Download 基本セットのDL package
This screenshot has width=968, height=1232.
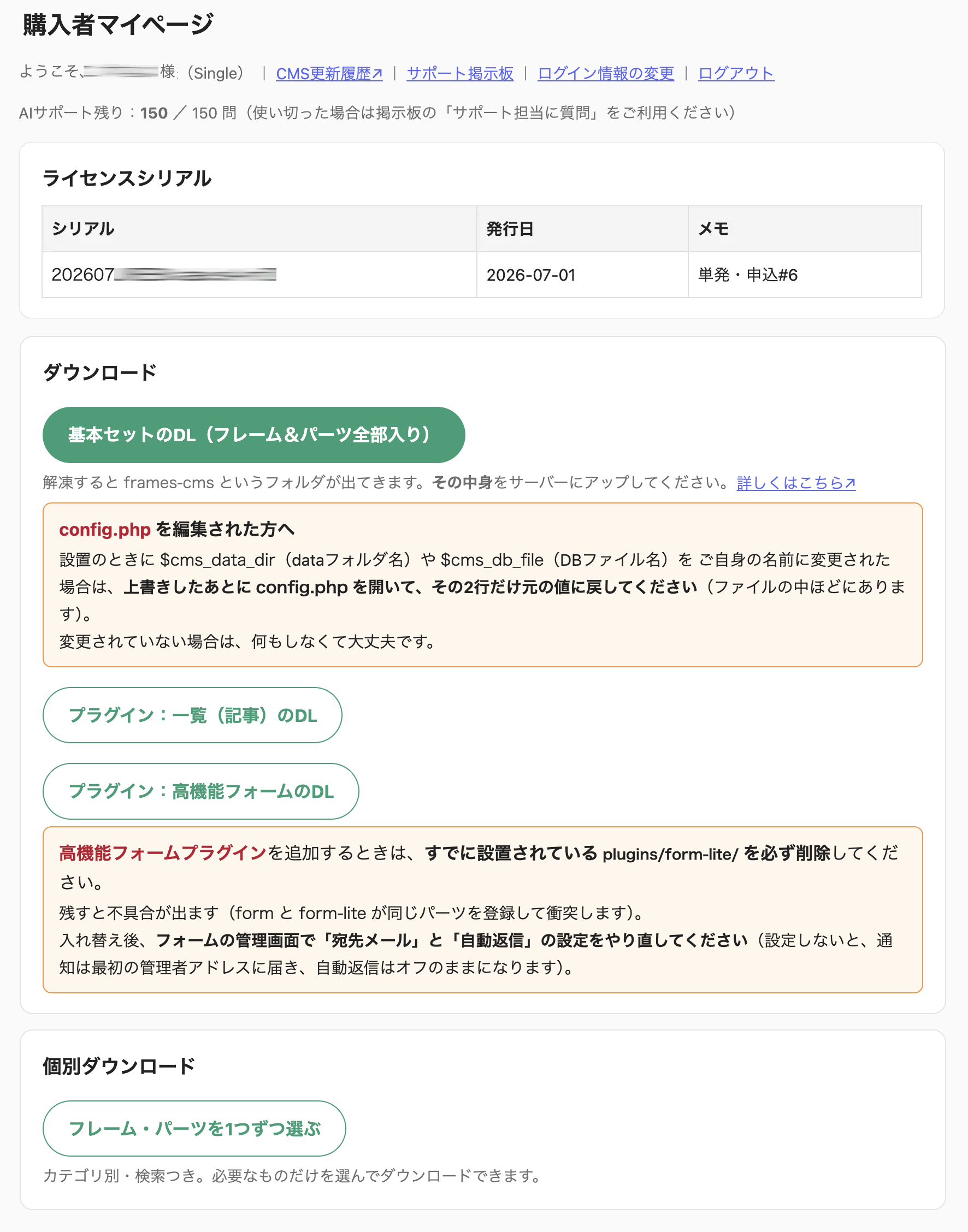point(253,435)
